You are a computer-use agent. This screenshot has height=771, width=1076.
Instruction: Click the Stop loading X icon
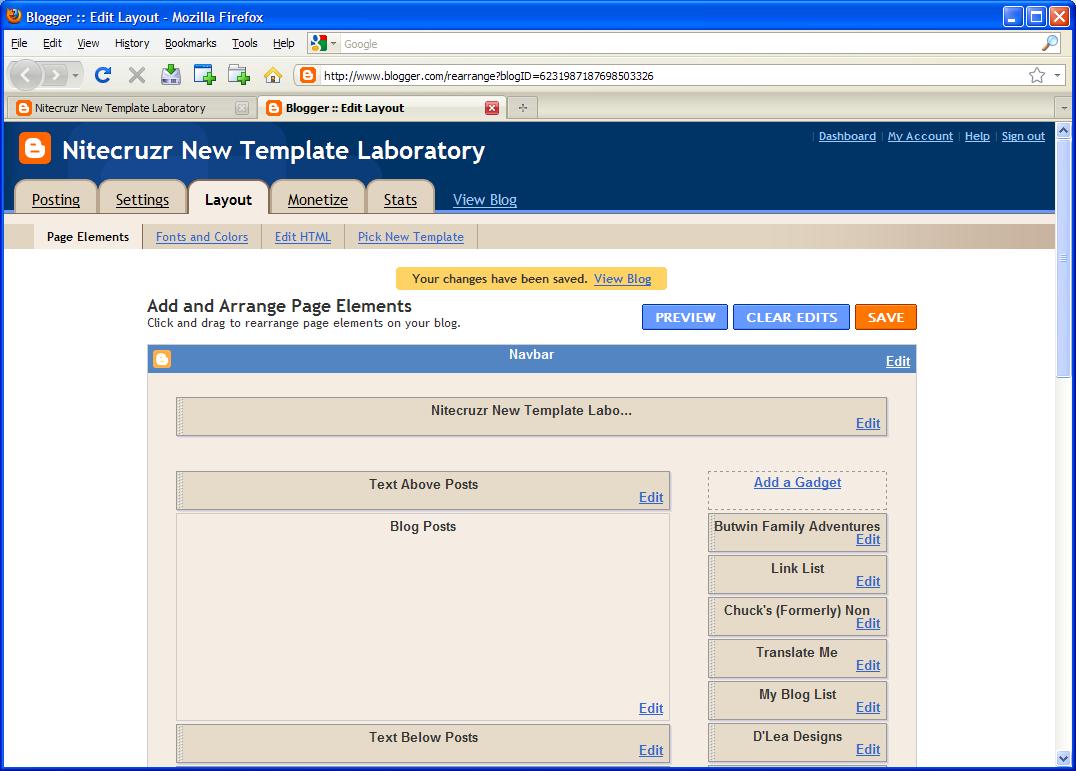[137, 75]
